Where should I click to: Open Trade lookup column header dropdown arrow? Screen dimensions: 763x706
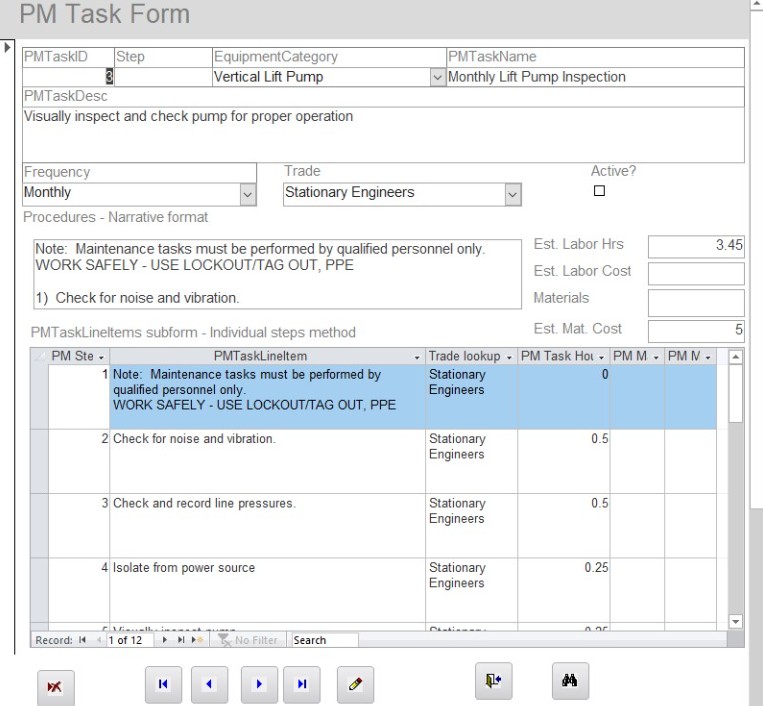click(x=509, y=357)
